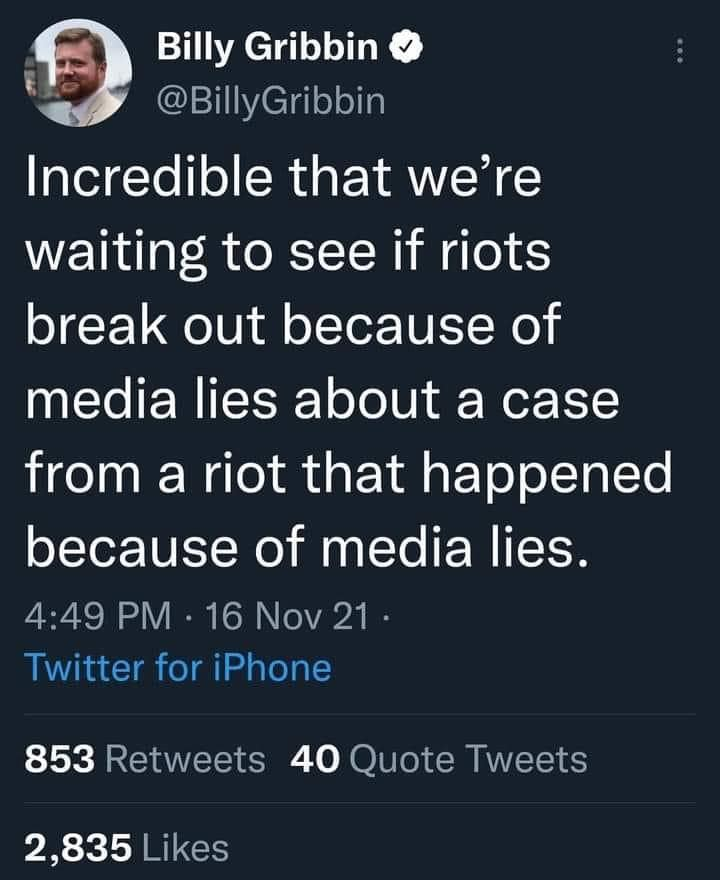Open the @BillyGribbin handle link

pos(271,100)
